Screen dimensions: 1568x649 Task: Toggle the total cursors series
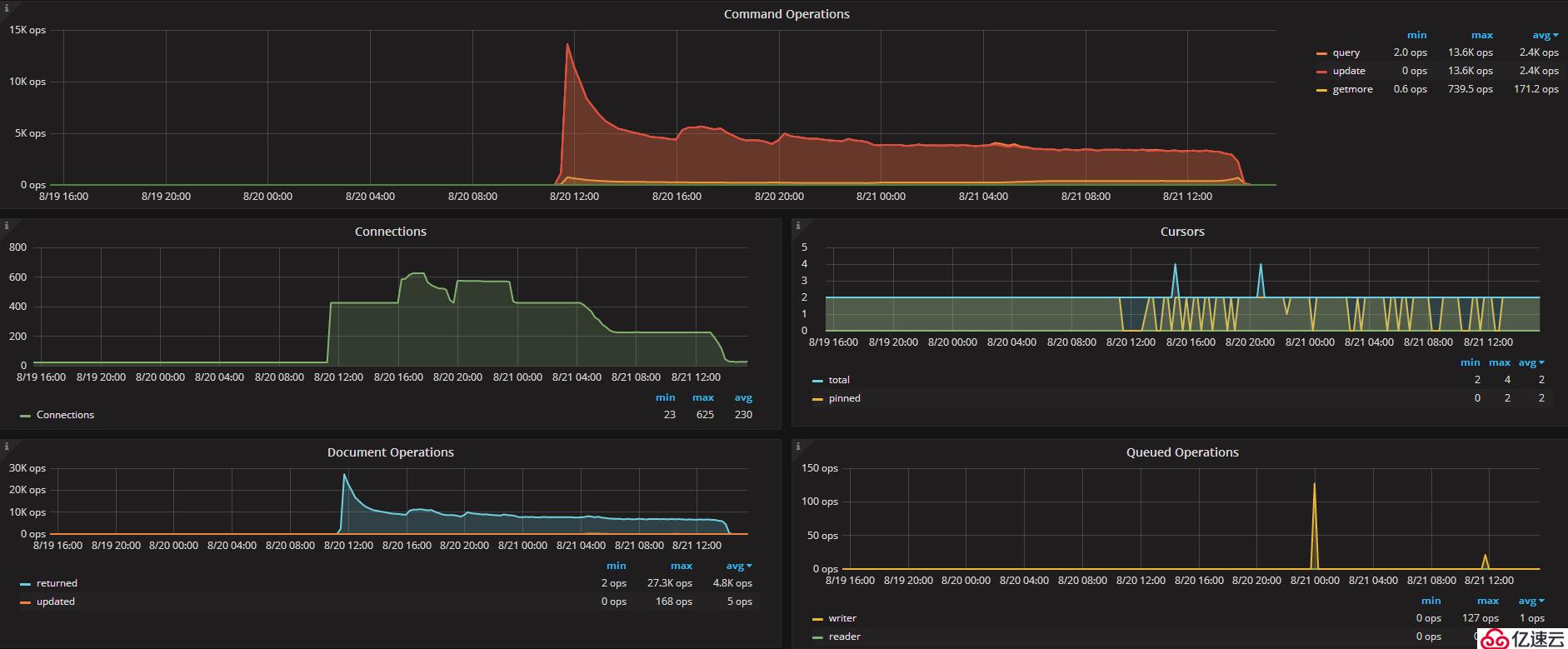pyautogui.click(x=839, y=380)
